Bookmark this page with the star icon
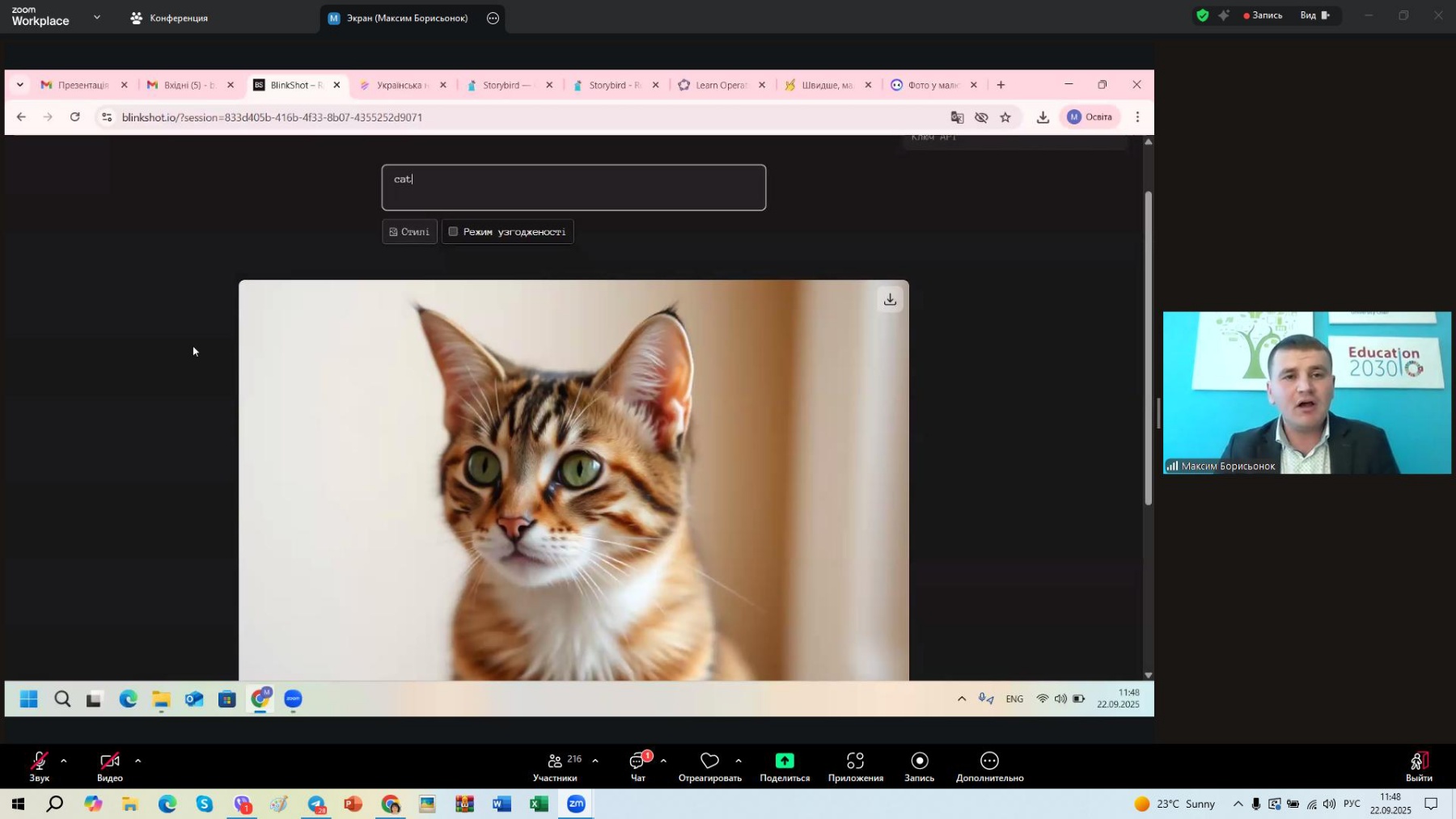 pyautogui.click(x=1005, y=117)
